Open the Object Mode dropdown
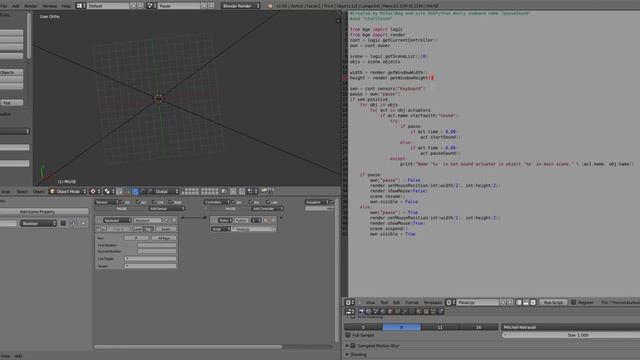The image size is (640, 360). tap(68, 191)
